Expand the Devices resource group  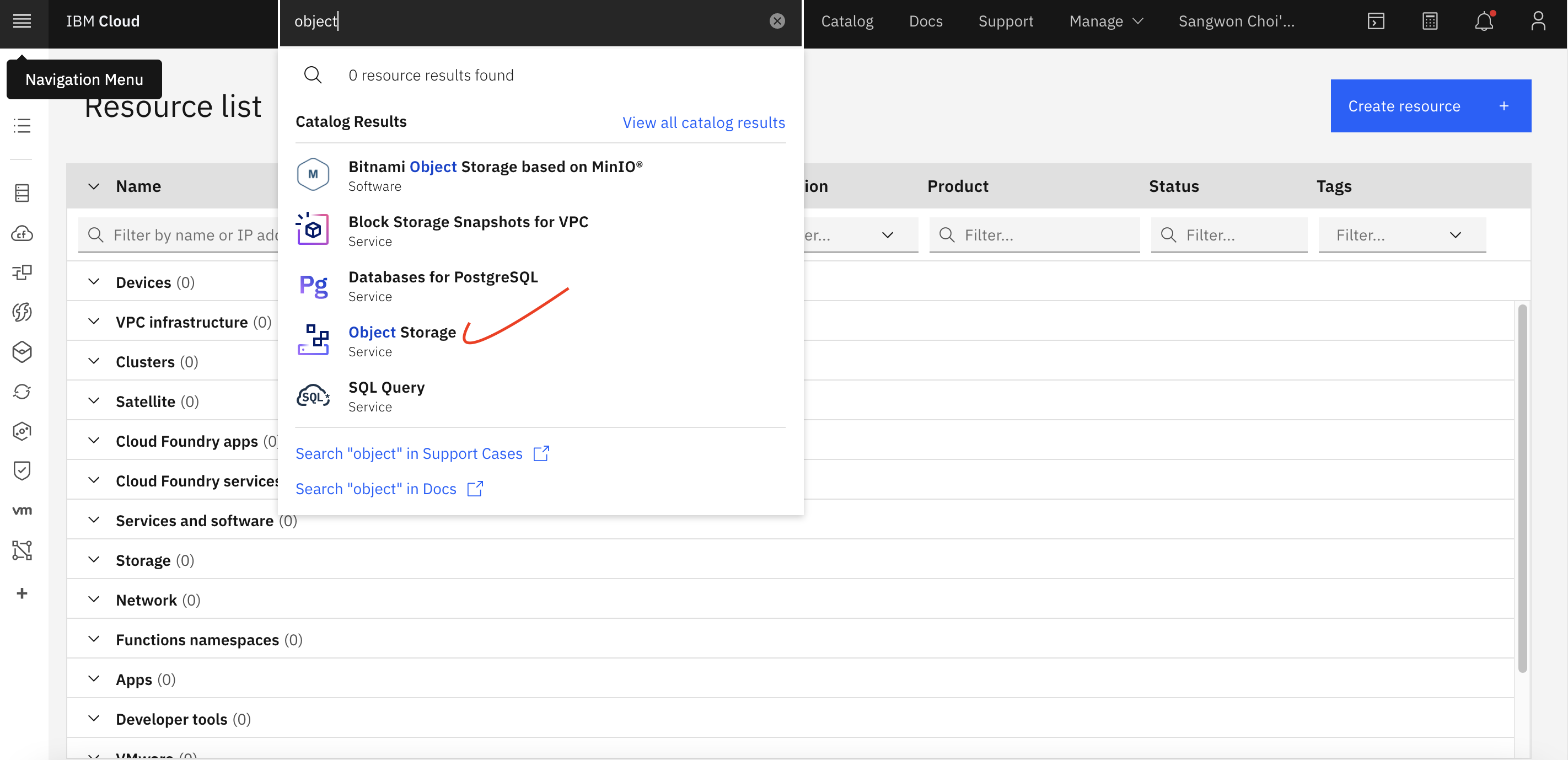tap(94, 282)
